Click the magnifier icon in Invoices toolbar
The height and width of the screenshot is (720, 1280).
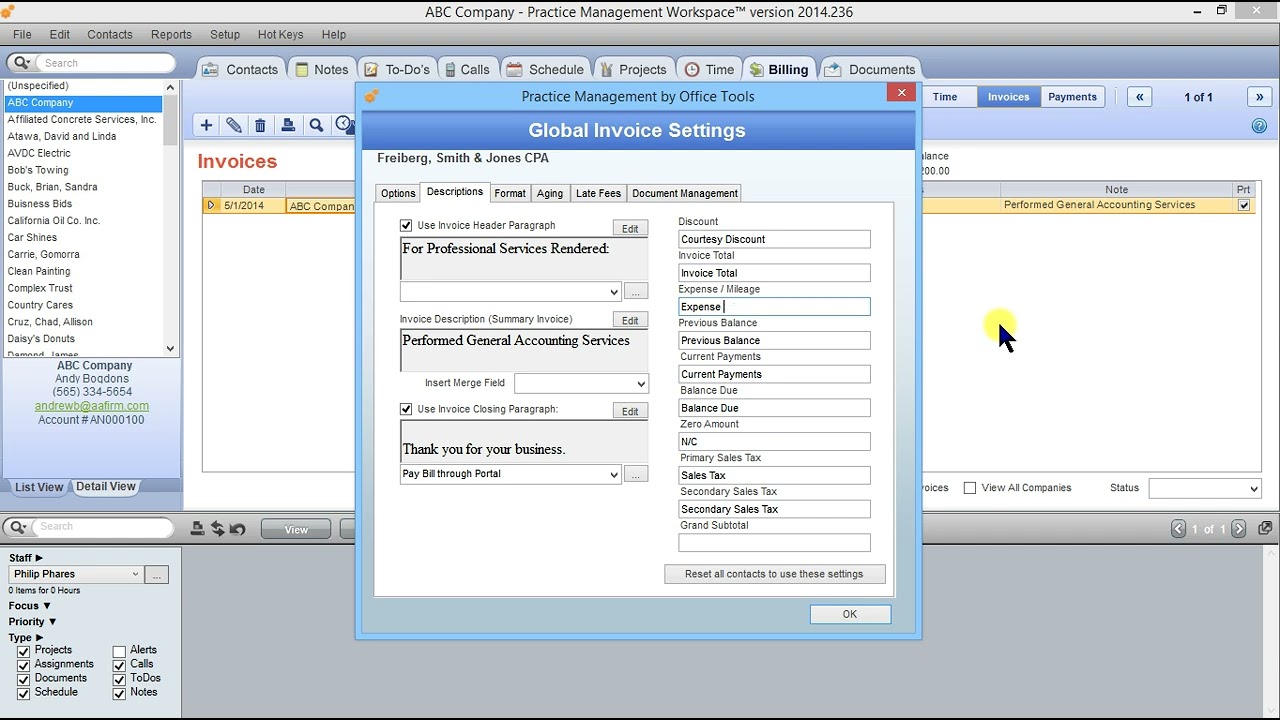click(x=316, y=125)
